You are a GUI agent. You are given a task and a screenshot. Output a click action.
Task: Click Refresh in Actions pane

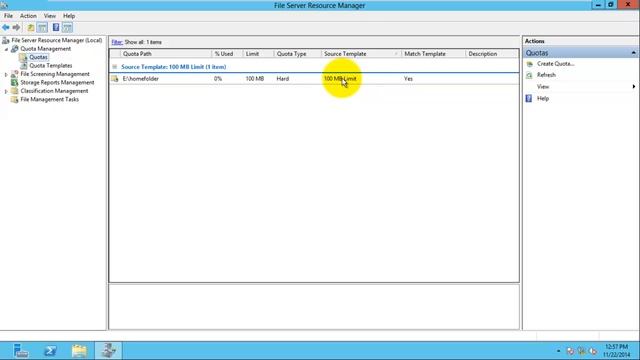pos(546,75)
